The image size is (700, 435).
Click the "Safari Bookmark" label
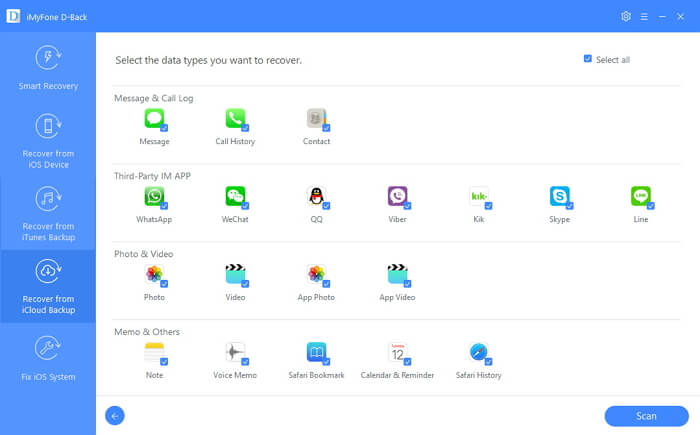pos(317,375)
